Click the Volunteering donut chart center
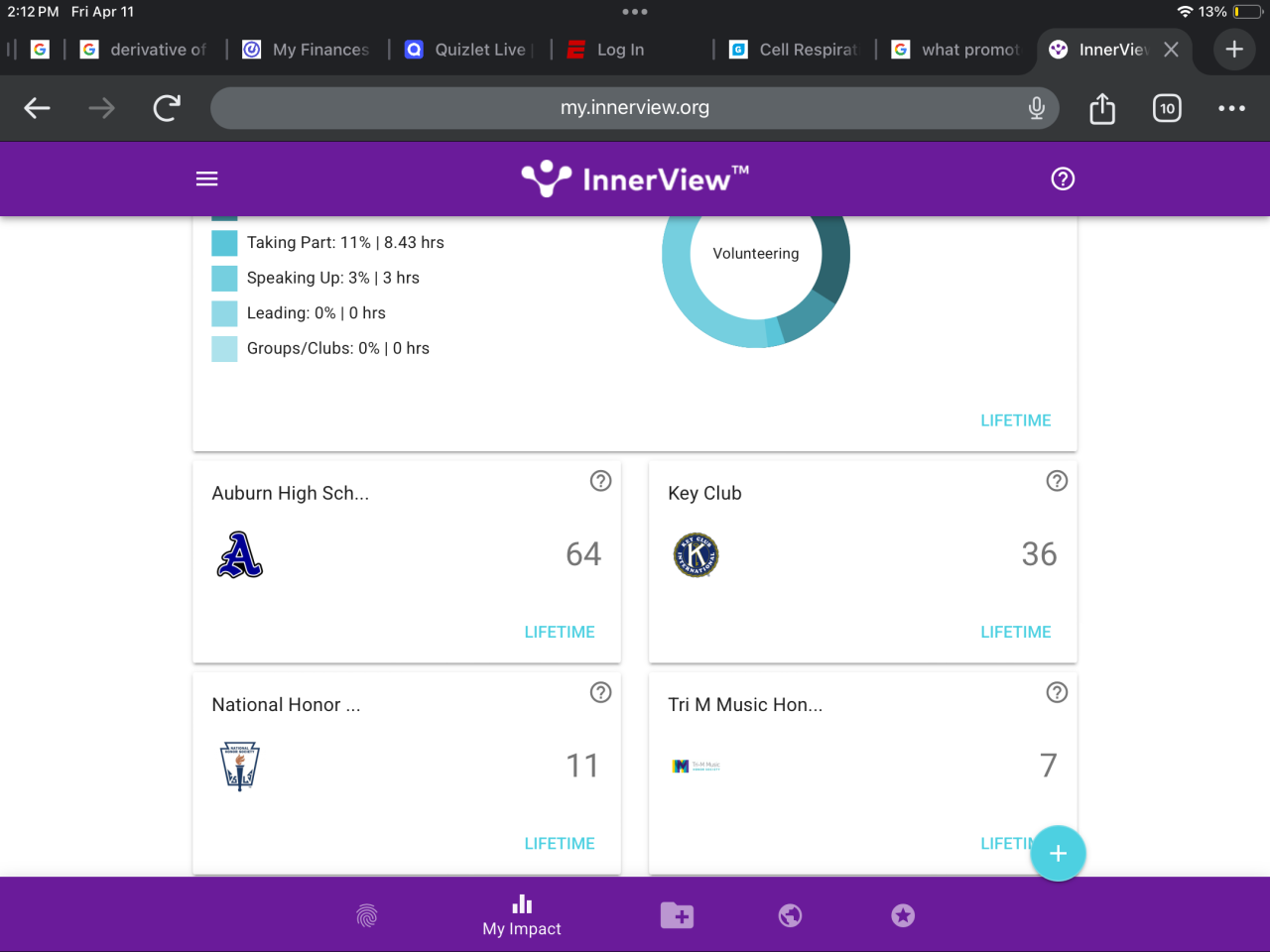 (756, 254)
